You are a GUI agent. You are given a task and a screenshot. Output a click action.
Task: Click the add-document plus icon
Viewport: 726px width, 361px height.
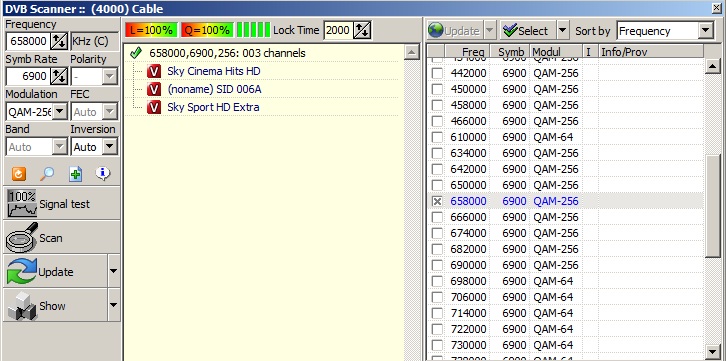tap(75, 174)
